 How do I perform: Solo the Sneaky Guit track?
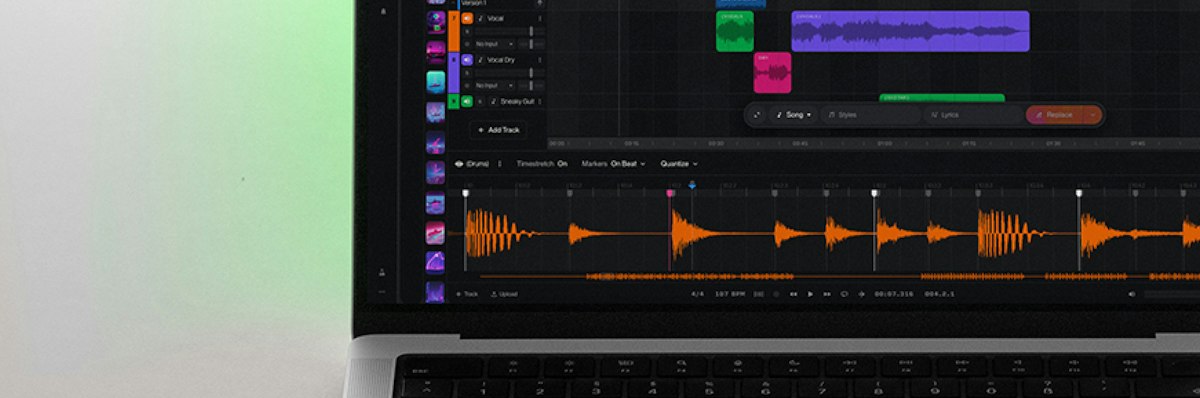point(481,101)
